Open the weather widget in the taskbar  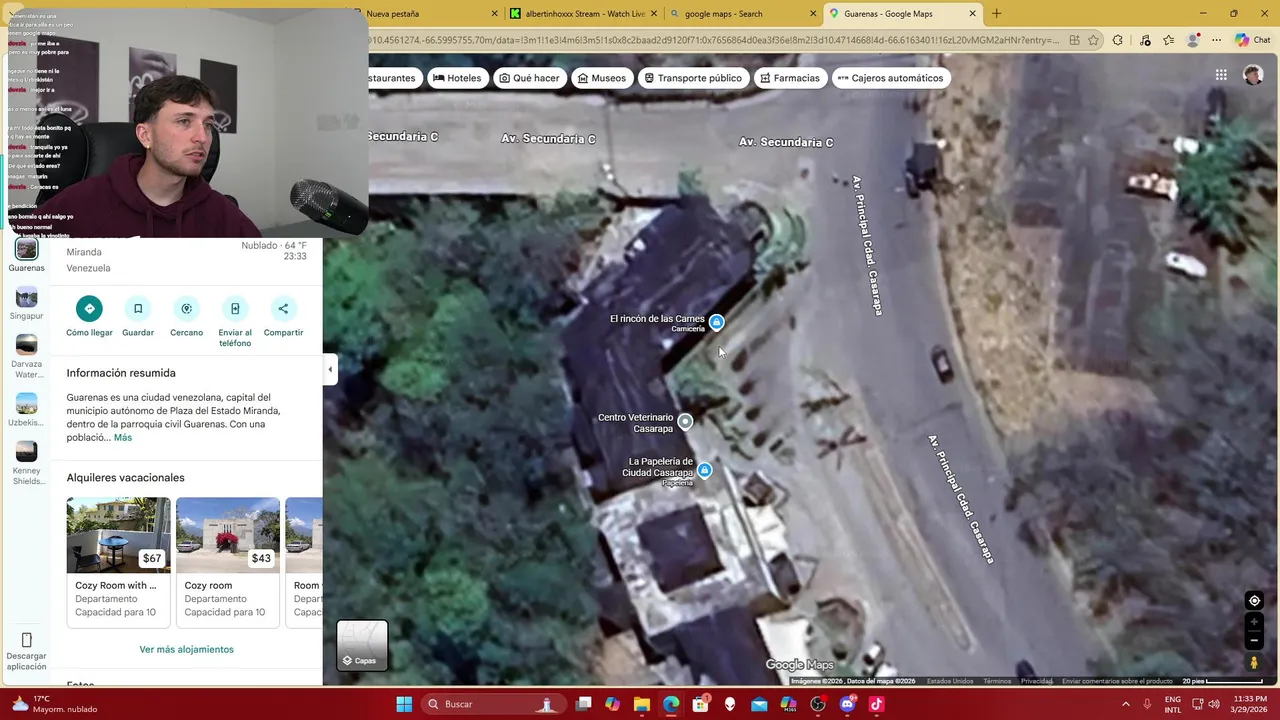pos(54,704)
